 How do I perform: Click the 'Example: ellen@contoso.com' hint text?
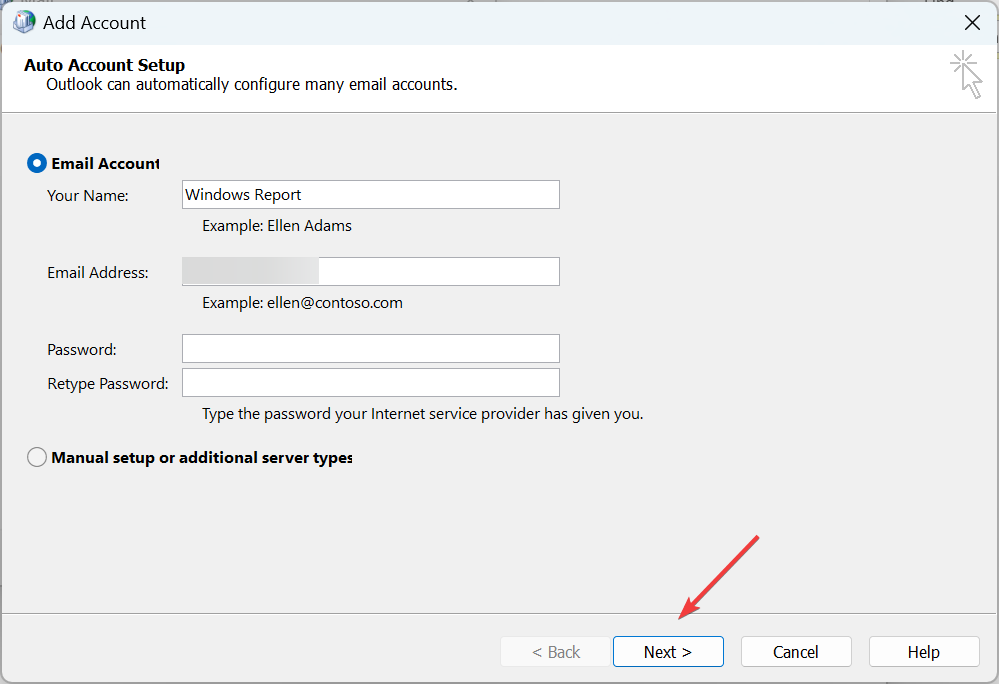click(303, 303)
